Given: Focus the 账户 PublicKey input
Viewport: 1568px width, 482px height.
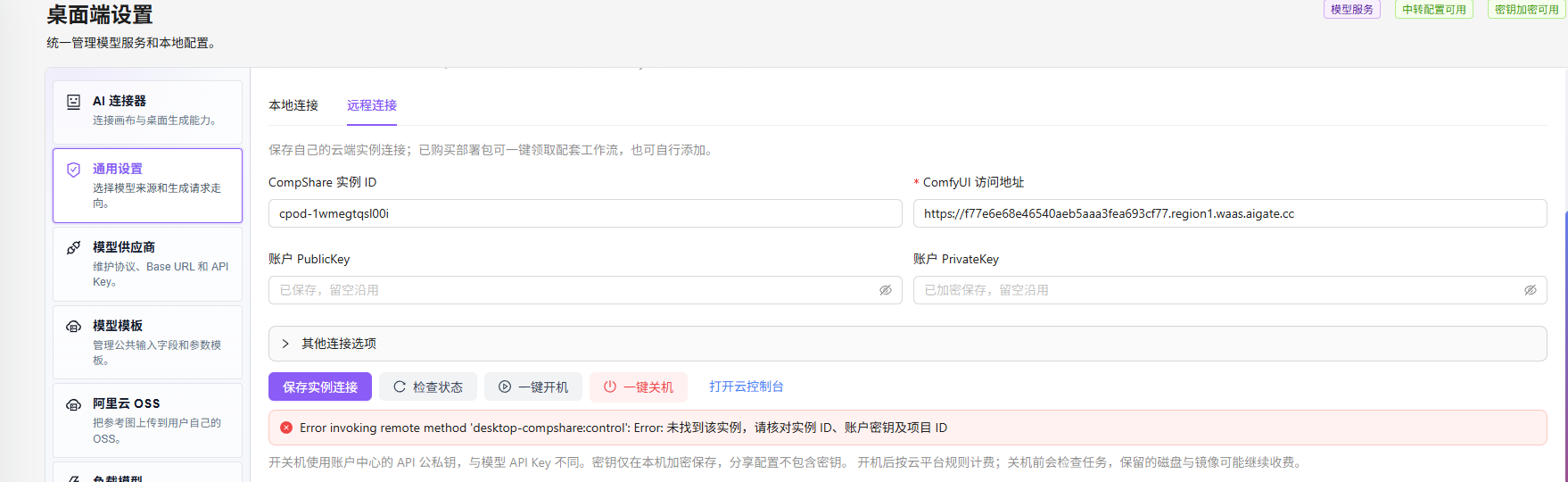Looking at the screenshot, I should tap(585, 290).
